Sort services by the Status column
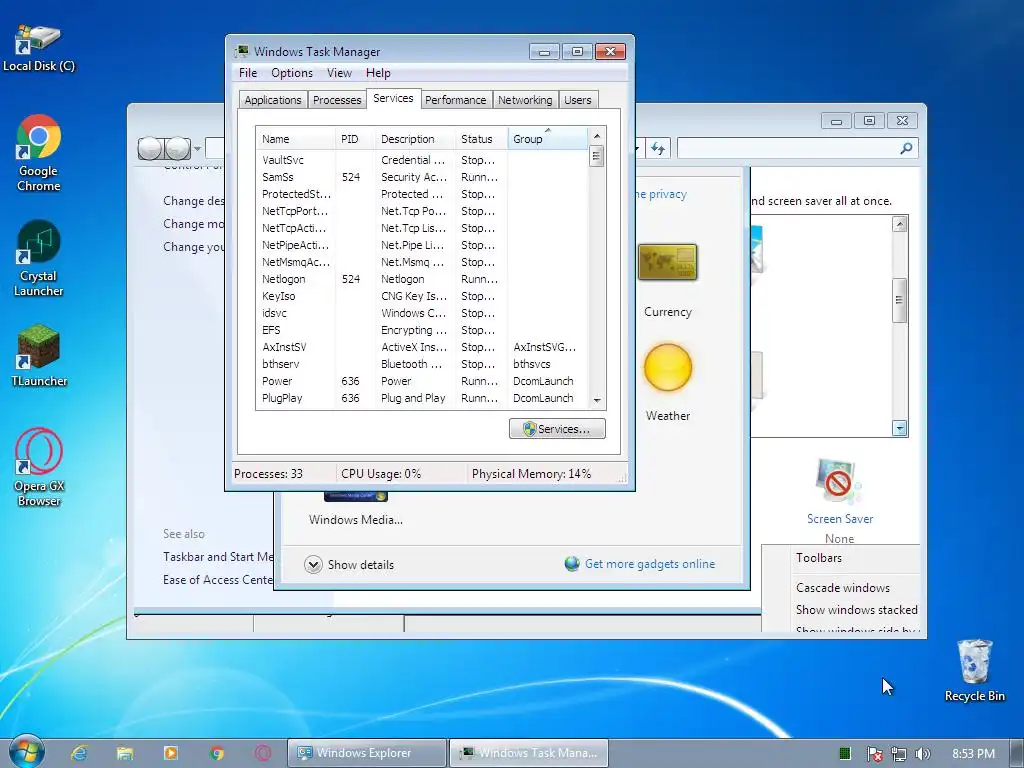1024x768 pixels. (x=481, y=138)
